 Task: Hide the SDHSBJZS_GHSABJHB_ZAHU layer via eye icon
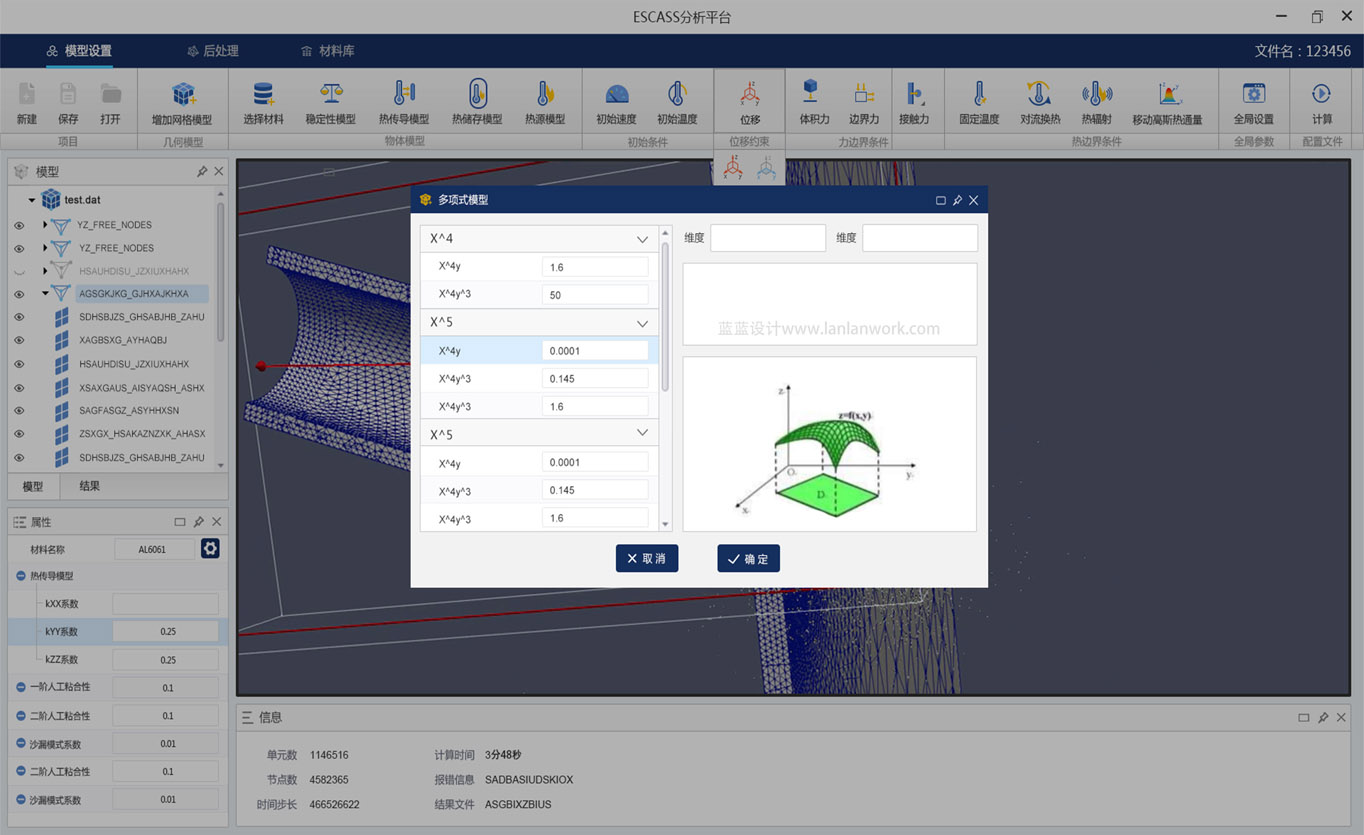click(19, 317)
